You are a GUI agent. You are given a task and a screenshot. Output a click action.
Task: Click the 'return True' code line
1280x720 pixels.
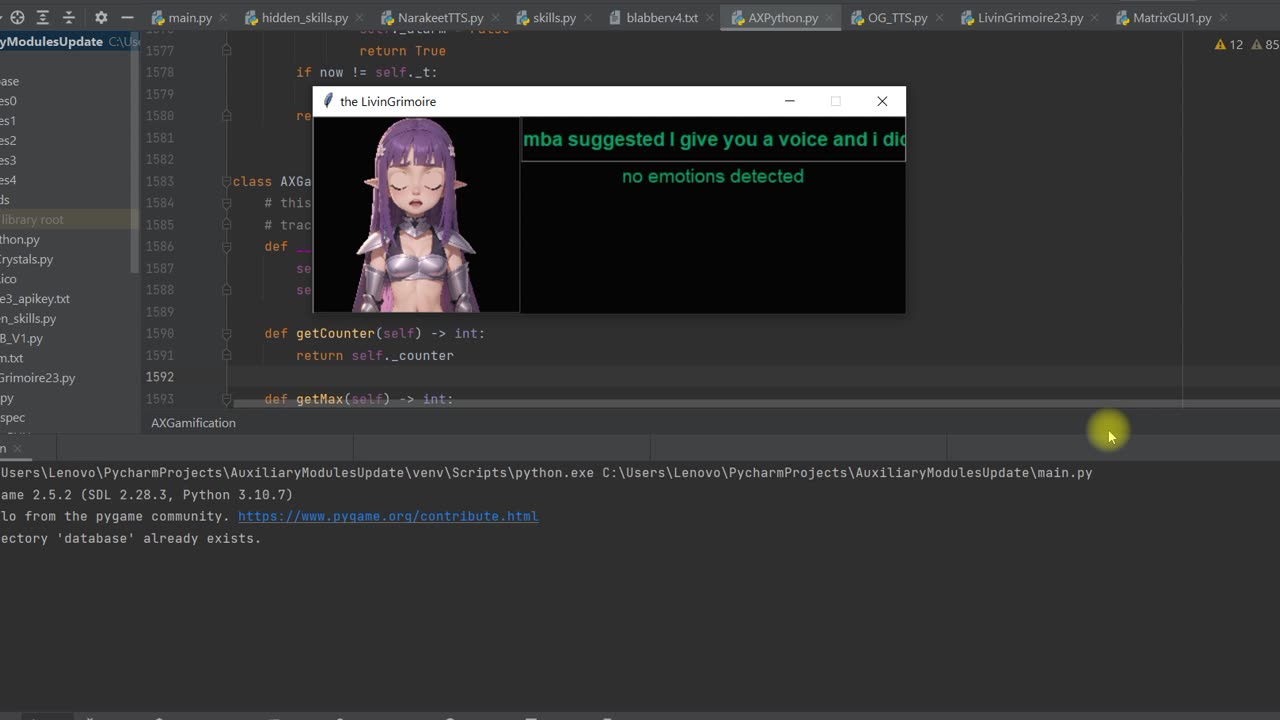click(403, 51)
